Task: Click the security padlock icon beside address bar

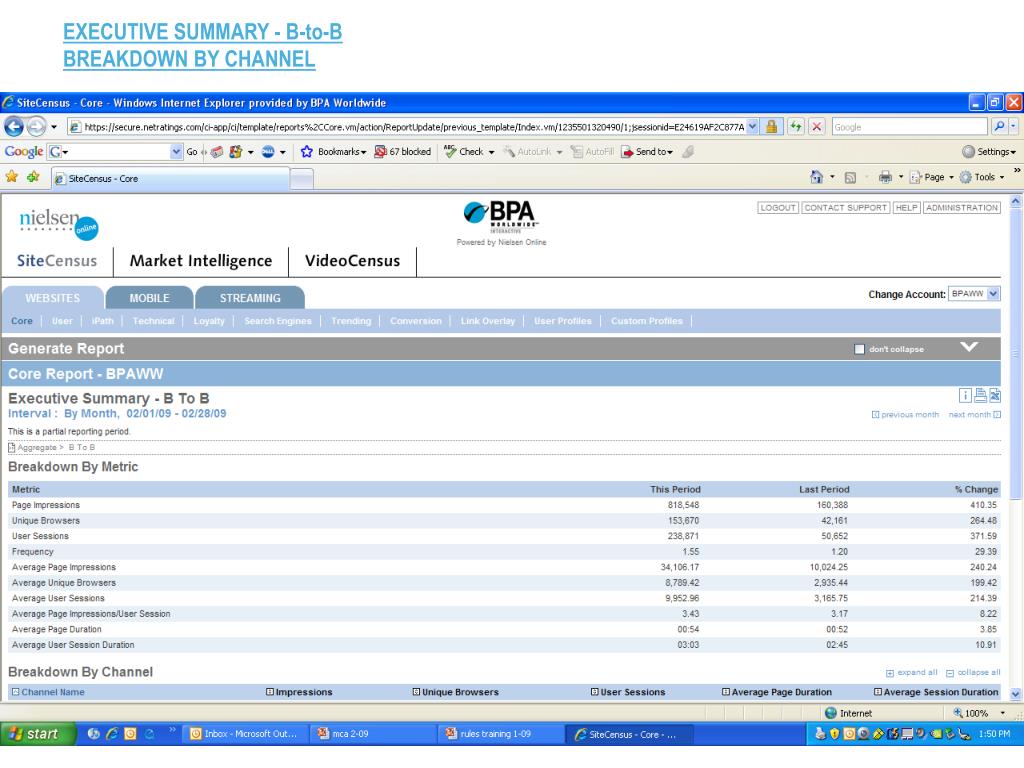Action: tap(771, 127)
